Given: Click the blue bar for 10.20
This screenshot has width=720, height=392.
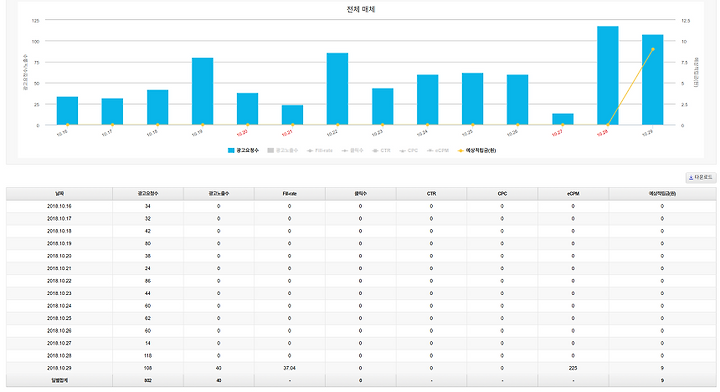Looking at the screenshot, I should [248, 109].
